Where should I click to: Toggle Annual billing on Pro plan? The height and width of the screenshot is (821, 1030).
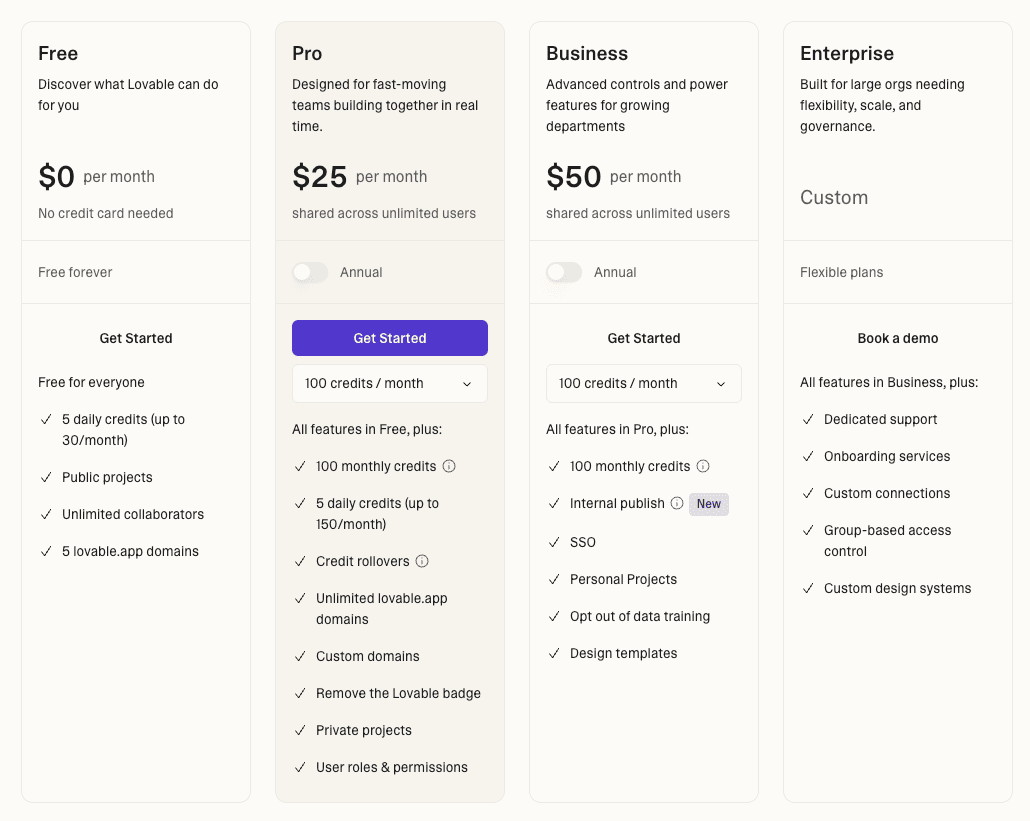[x=310, y=272]
